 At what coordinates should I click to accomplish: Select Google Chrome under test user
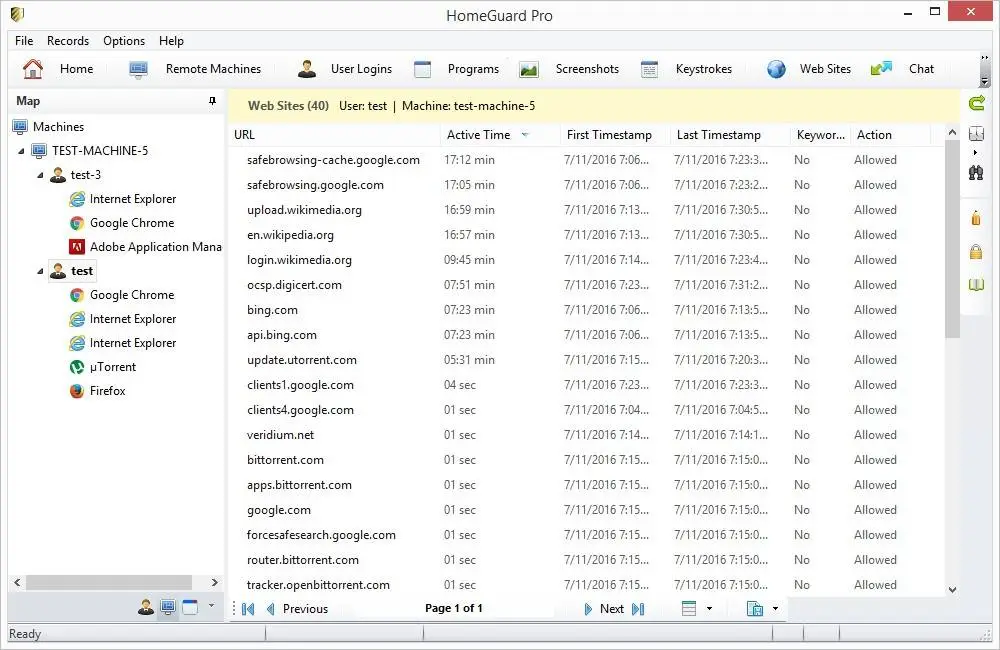[122, 295]
